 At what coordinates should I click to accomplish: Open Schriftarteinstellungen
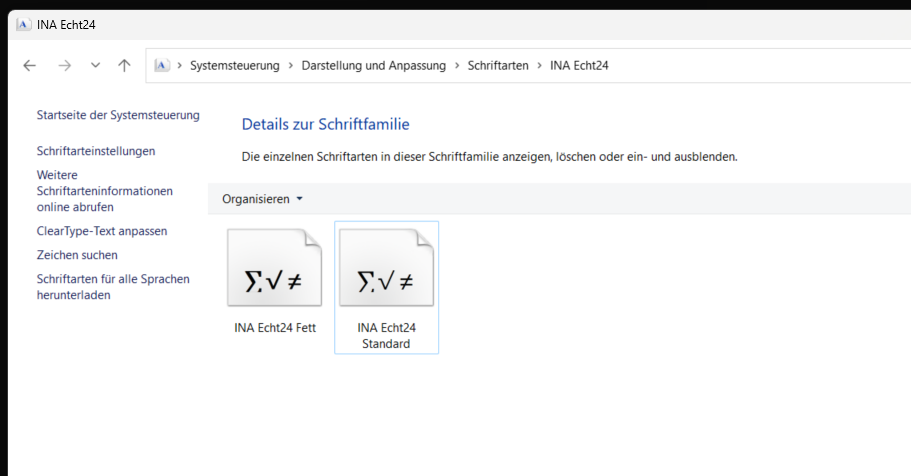[96, 151]
